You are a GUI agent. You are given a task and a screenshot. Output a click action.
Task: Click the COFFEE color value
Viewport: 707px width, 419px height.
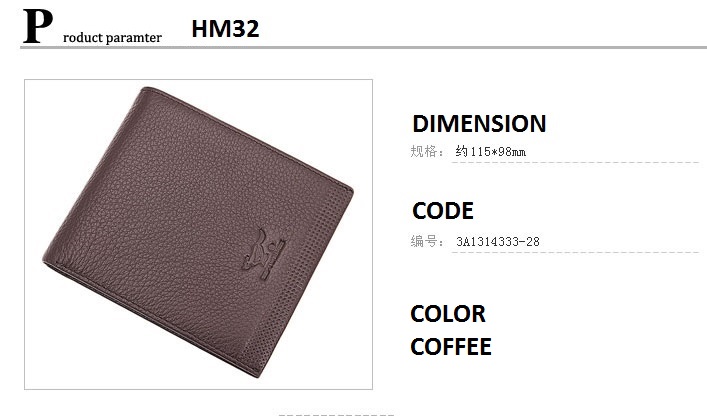click(450, 346)
